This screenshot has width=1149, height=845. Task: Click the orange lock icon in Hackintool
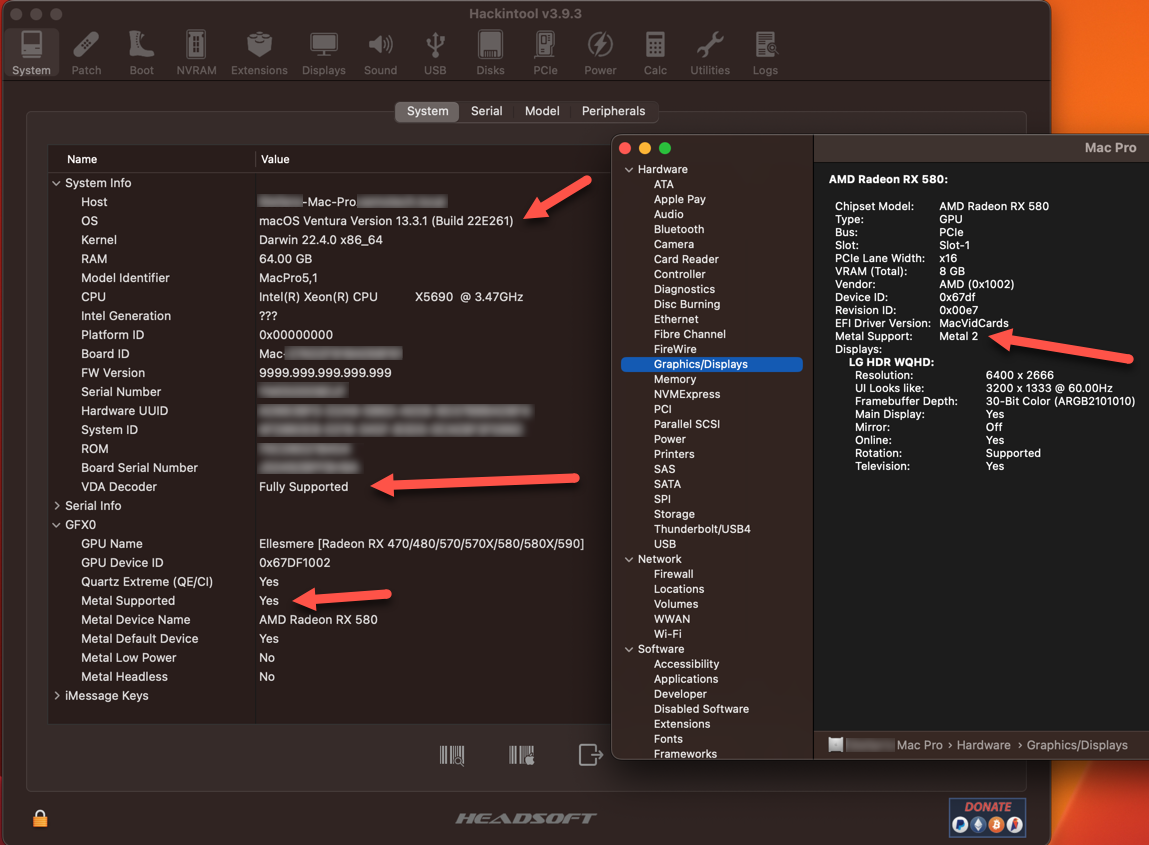coord(40,818)
